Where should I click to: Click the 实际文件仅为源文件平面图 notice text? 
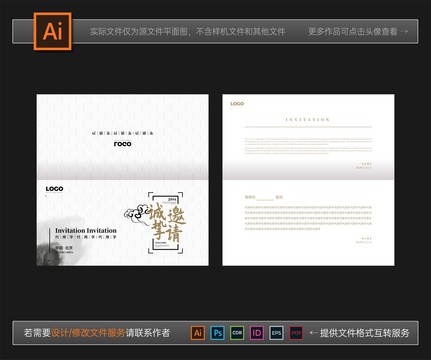click(x=140, y=32)
